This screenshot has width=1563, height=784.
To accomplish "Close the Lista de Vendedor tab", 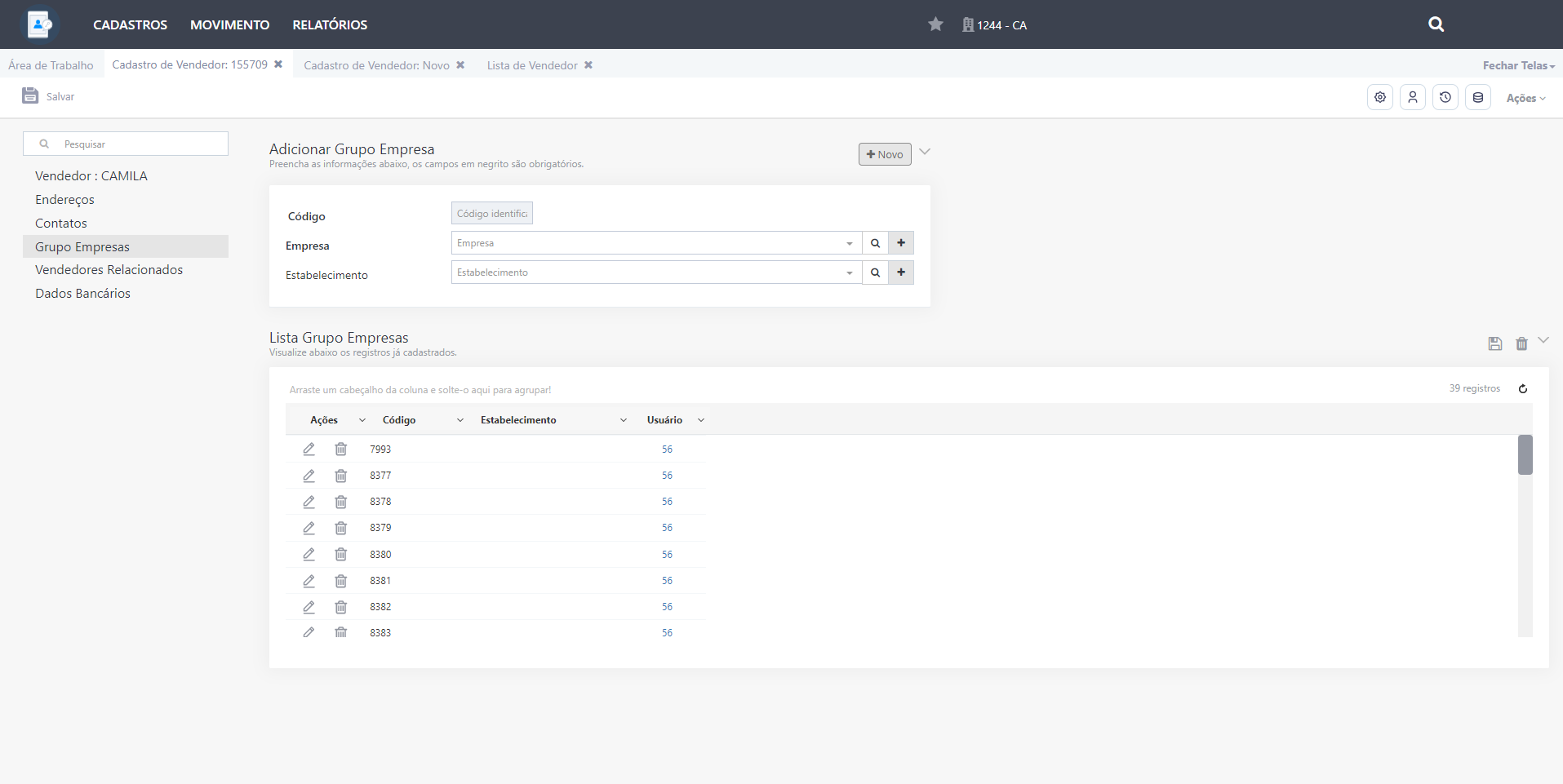I will coord(588,64).
